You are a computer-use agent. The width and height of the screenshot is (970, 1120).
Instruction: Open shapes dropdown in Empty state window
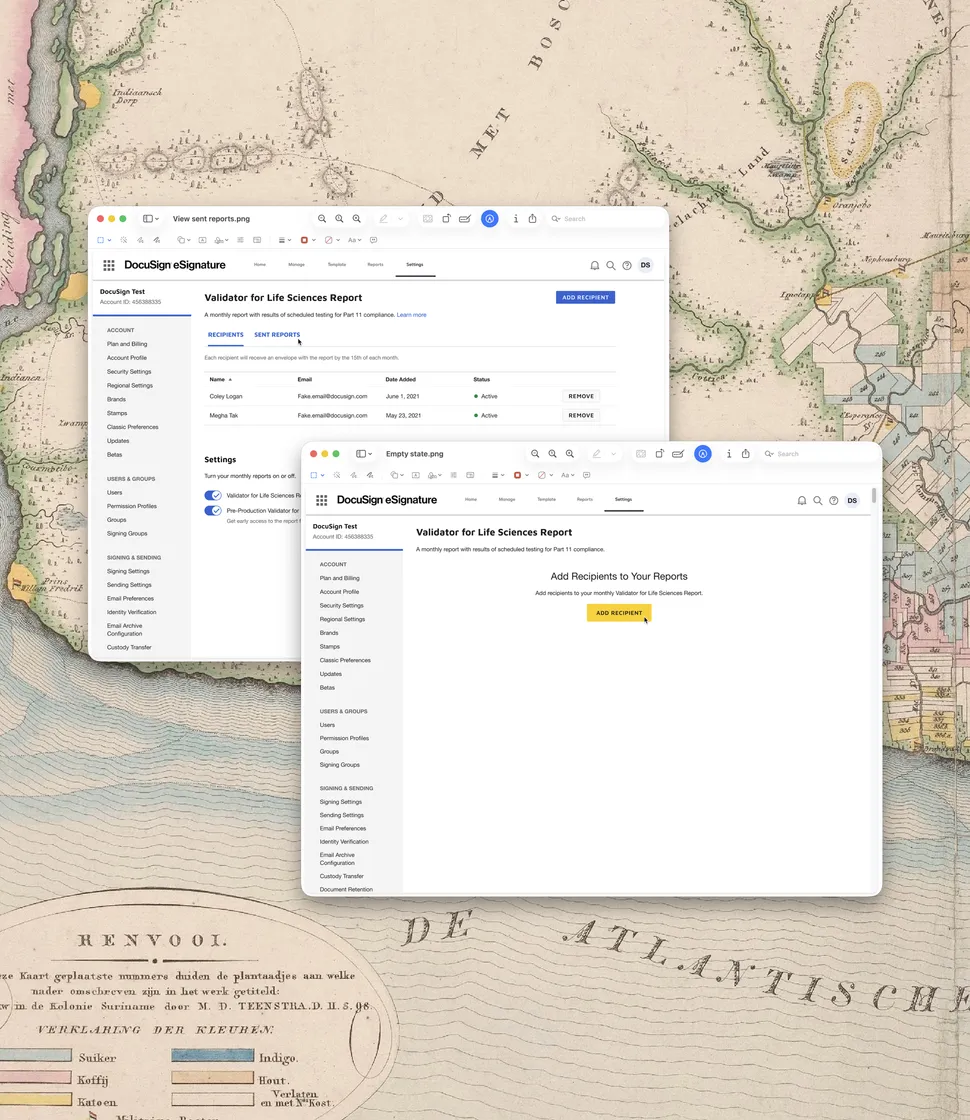click(396, 475)
